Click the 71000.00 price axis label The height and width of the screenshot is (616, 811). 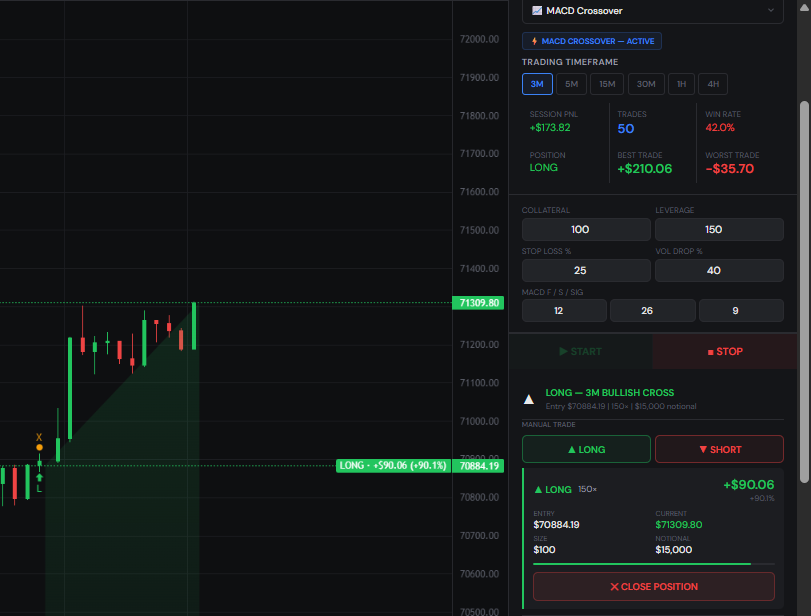(x=479, y=421)
